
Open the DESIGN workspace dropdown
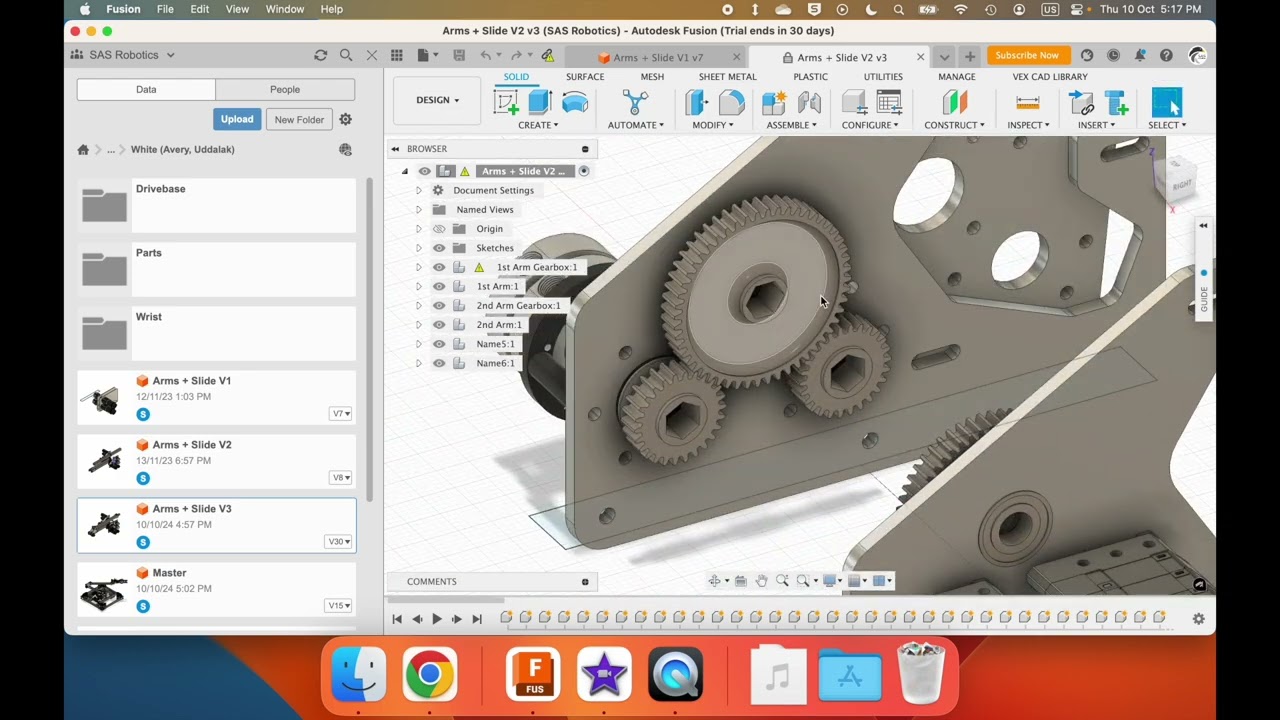(x=438, y=100)
